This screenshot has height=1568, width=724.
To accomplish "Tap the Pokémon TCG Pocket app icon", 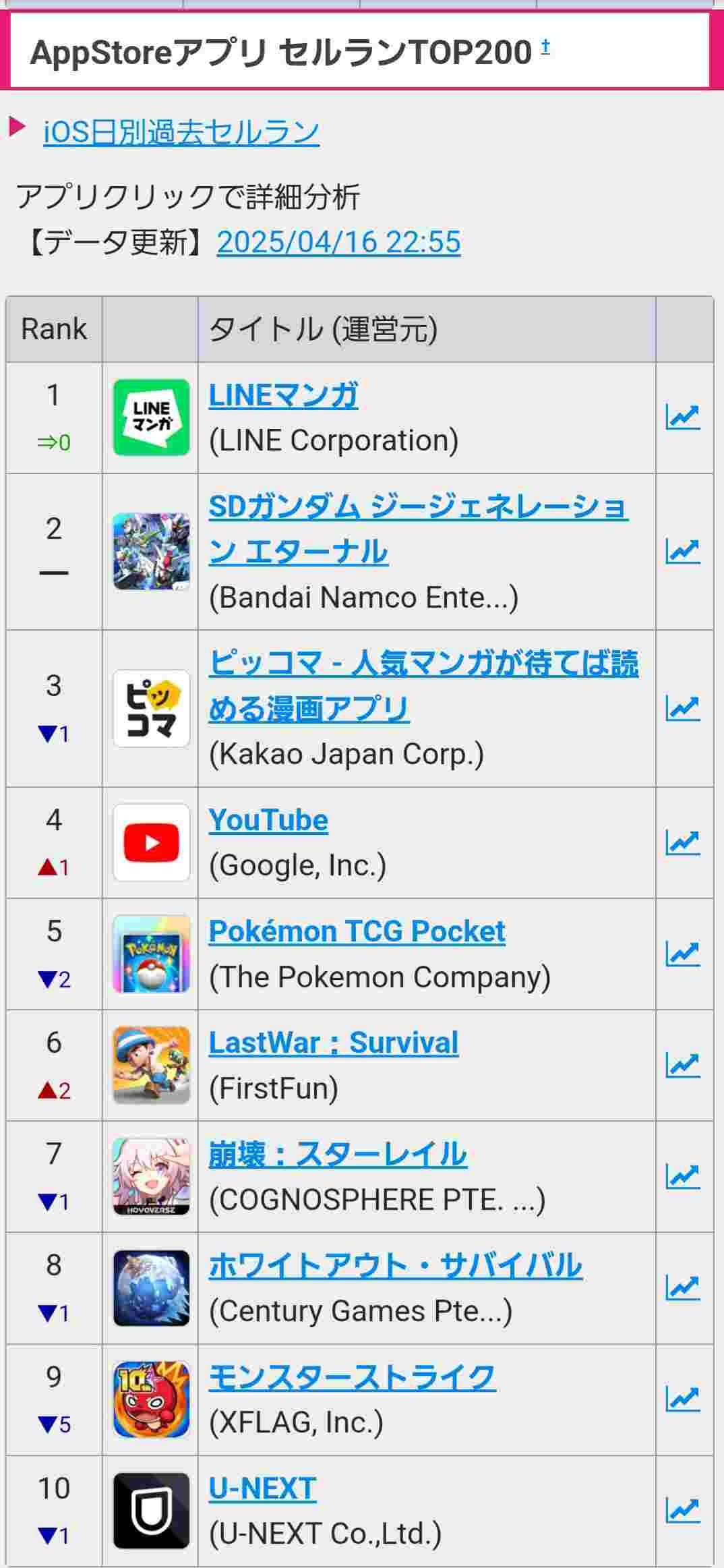I will (x=151, y=954).
